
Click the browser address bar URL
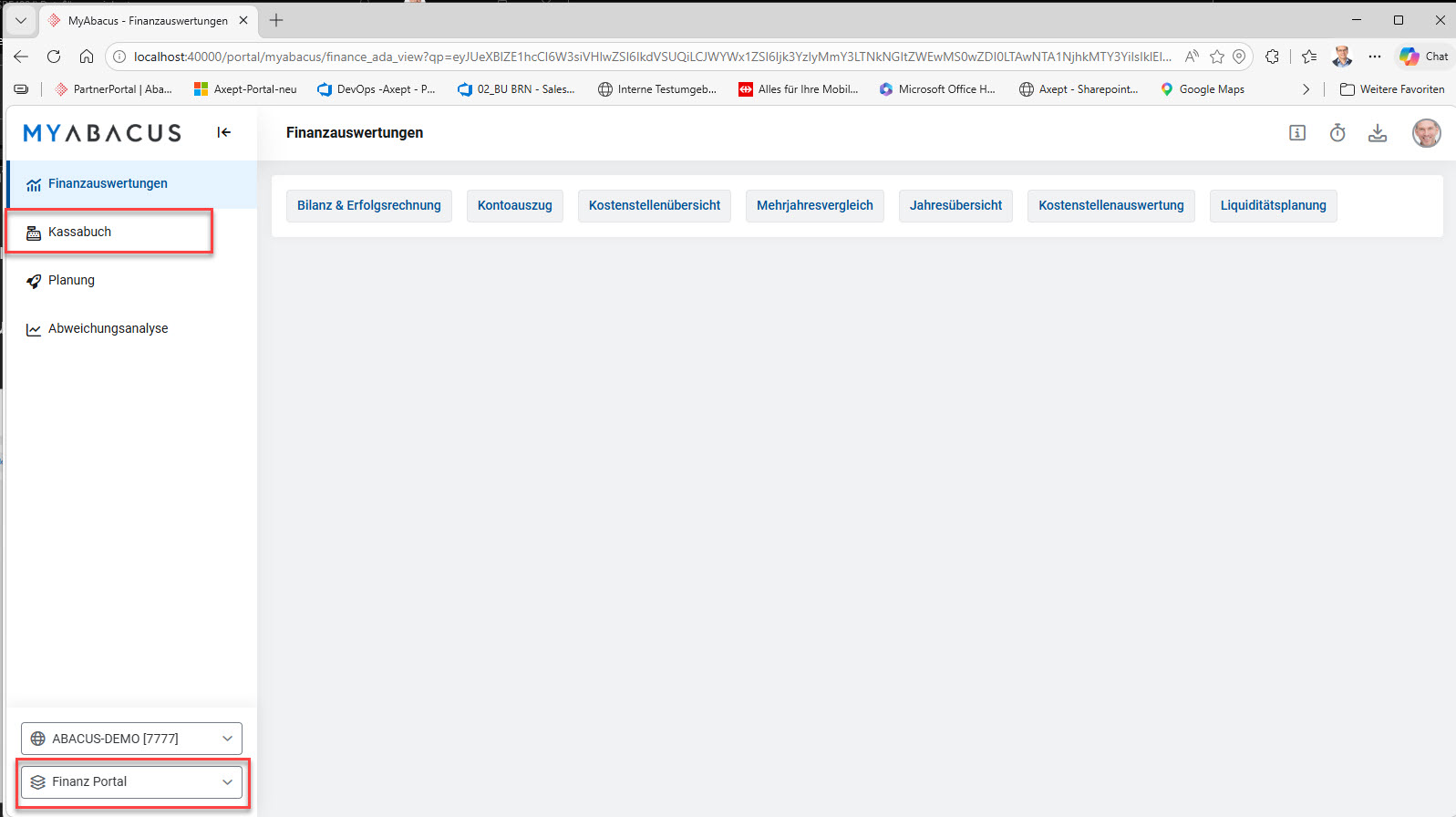coord(652,57)
